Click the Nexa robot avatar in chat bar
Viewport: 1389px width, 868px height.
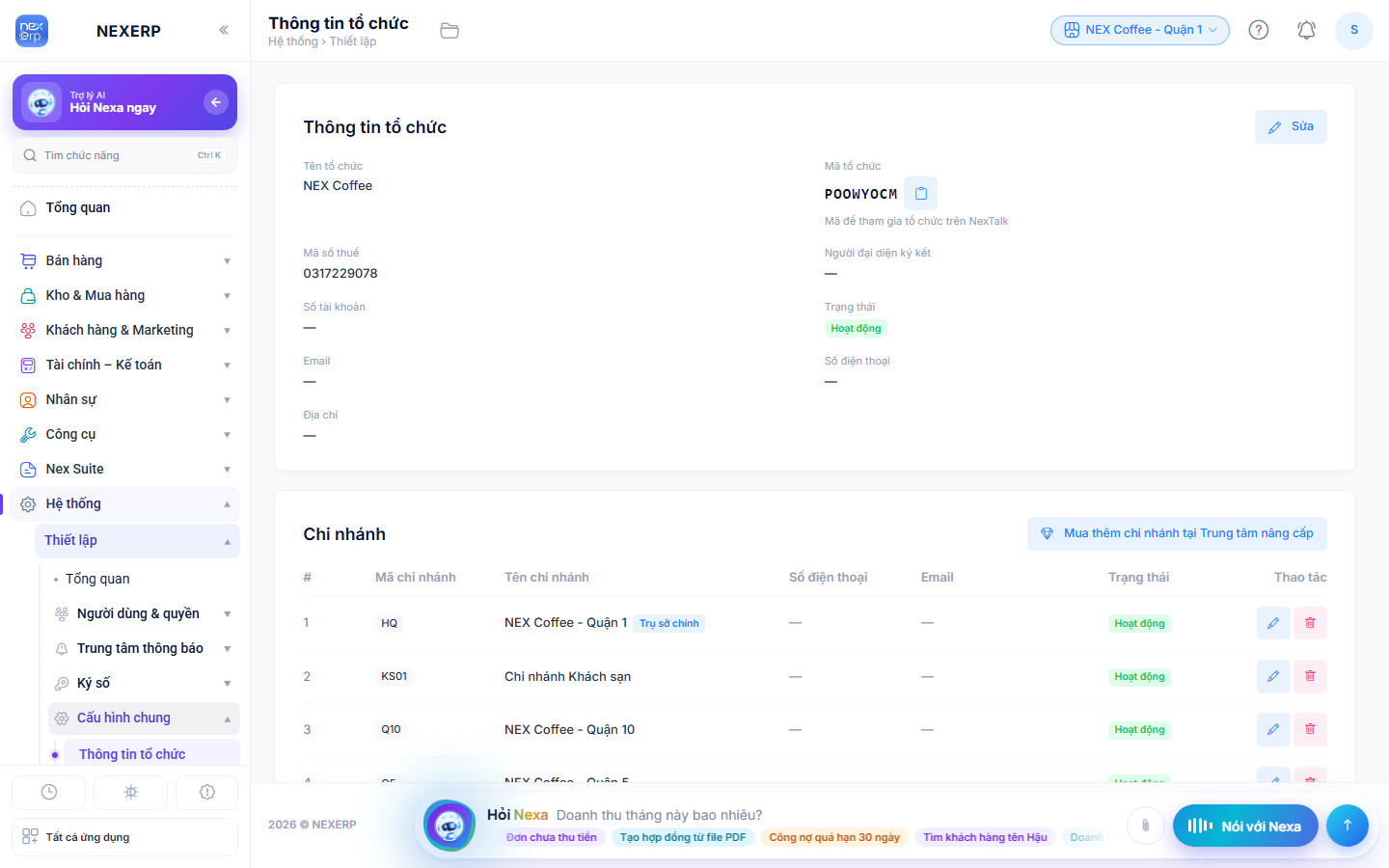click(449, 826)
